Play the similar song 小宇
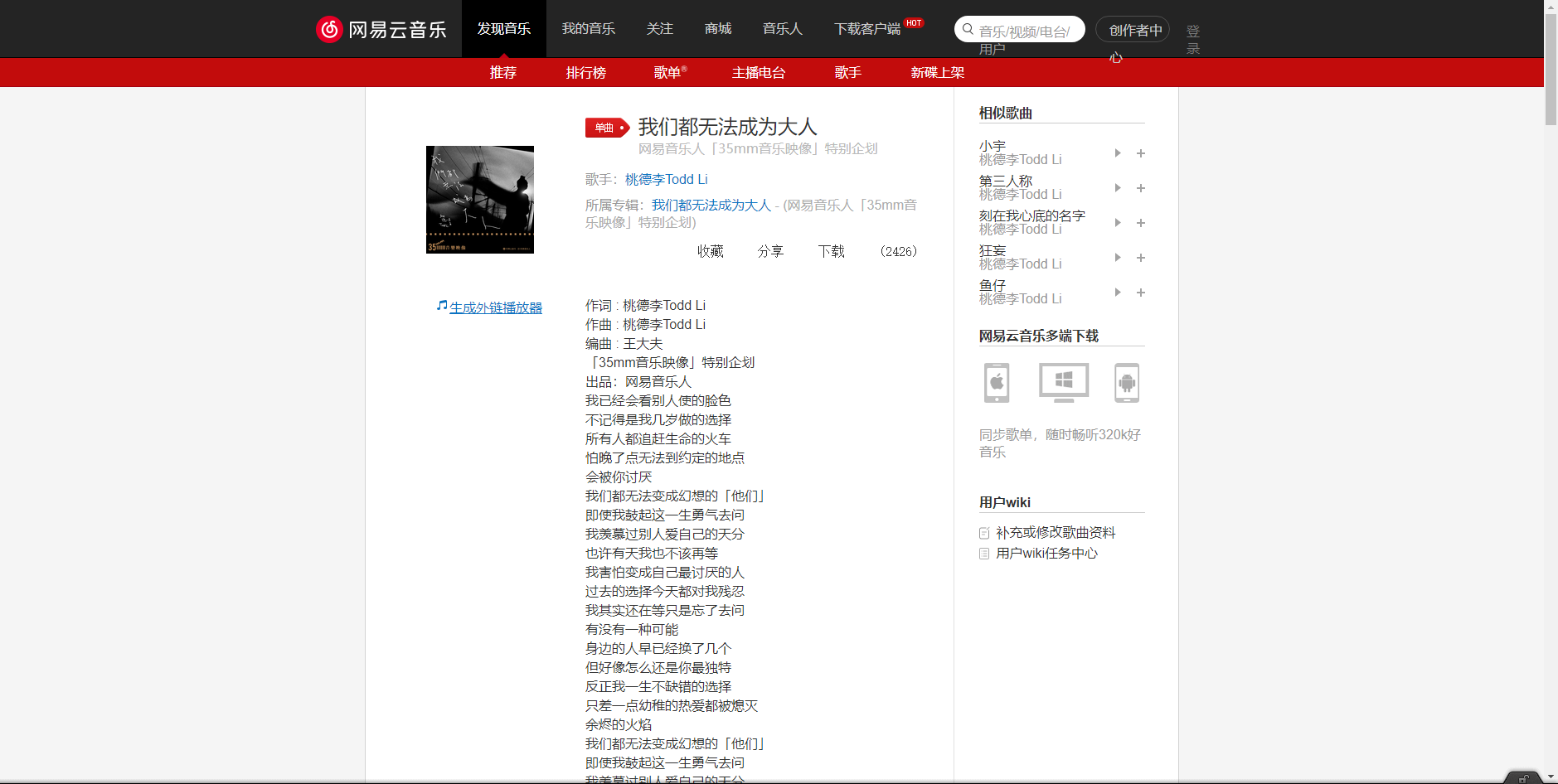Screen dimensions: 1558x784 coord(1117,153)
